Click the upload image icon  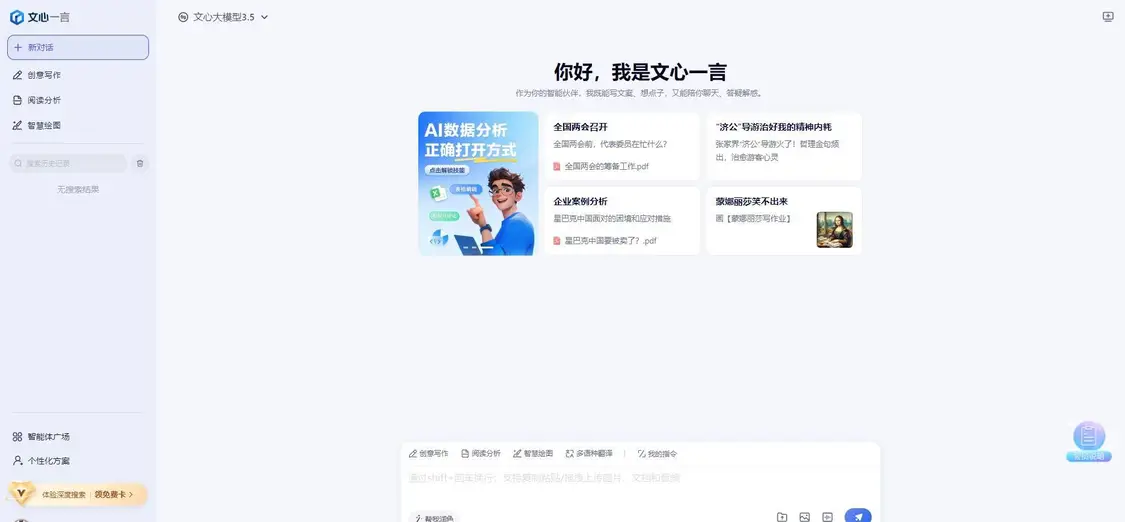click(x=804, y=517)
